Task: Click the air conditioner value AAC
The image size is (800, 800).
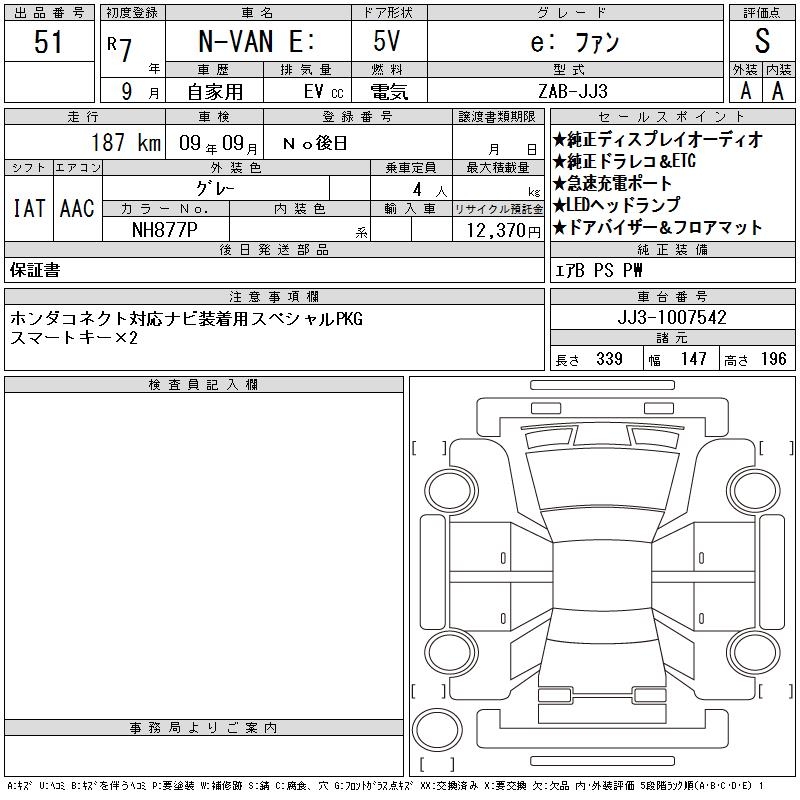Action: tap(78, 208)
